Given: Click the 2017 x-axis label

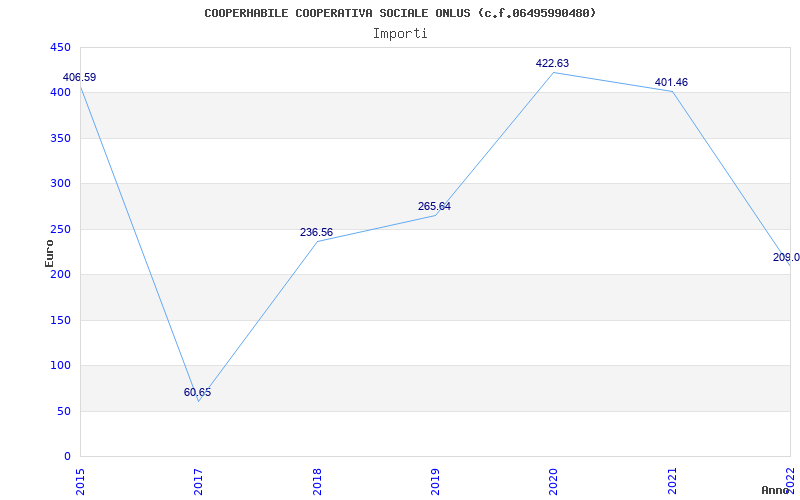Looking at the screenshot, I should (x=198, y=482).
